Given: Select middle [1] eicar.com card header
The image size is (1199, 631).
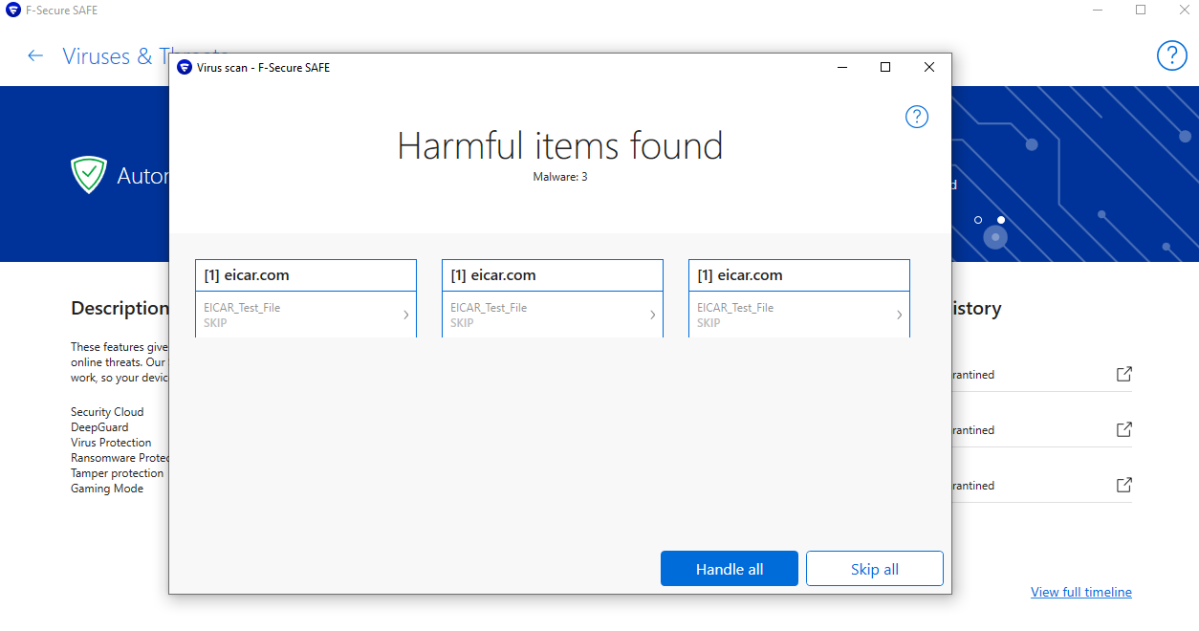Looking at the screenshot, I should pyautogui.click(x=552, y=275).
